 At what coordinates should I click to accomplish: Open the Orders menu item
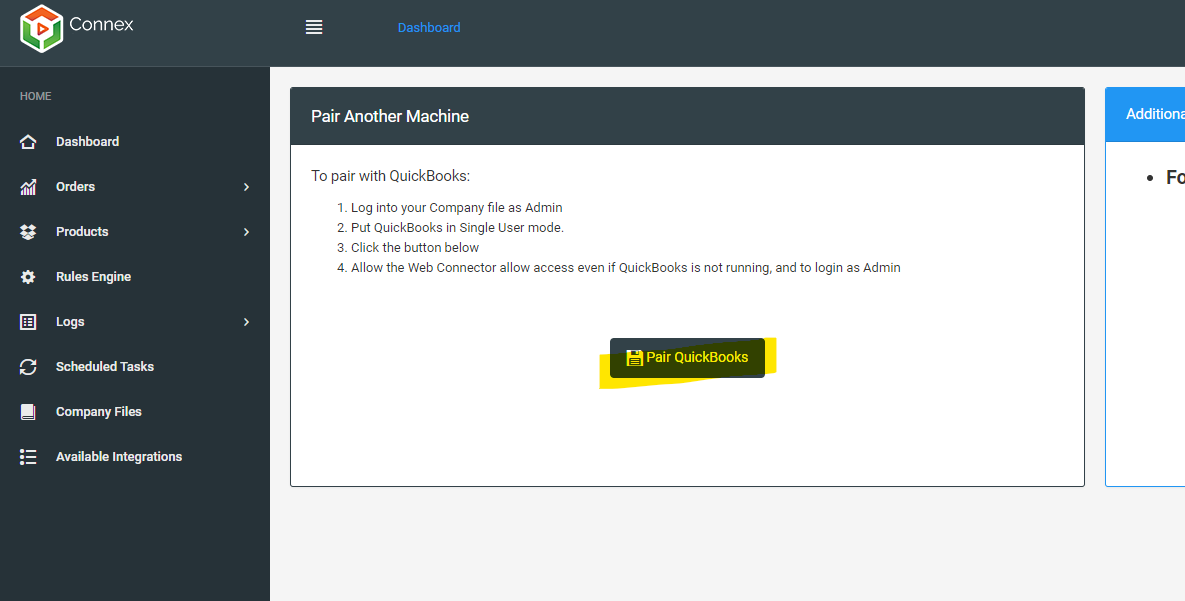pyautogui.click(x=76, y=187)
